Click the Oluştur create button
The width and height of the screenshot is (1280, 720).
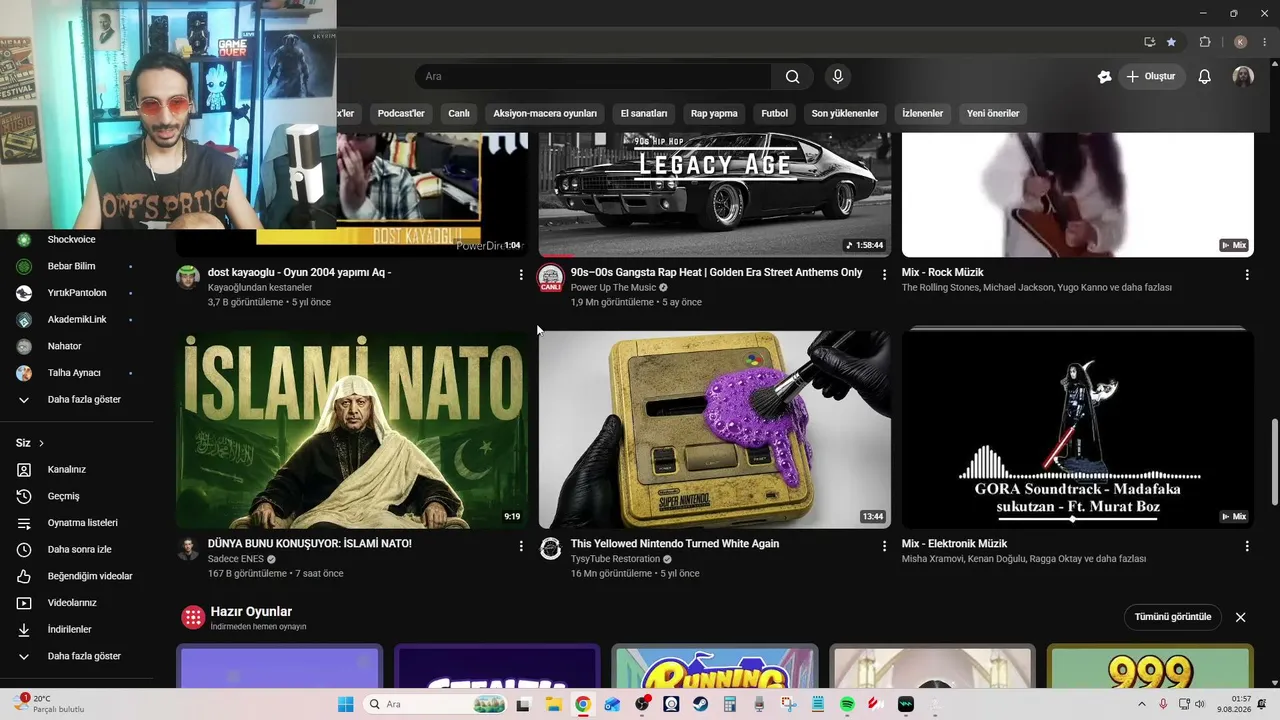pos(1151,77)
